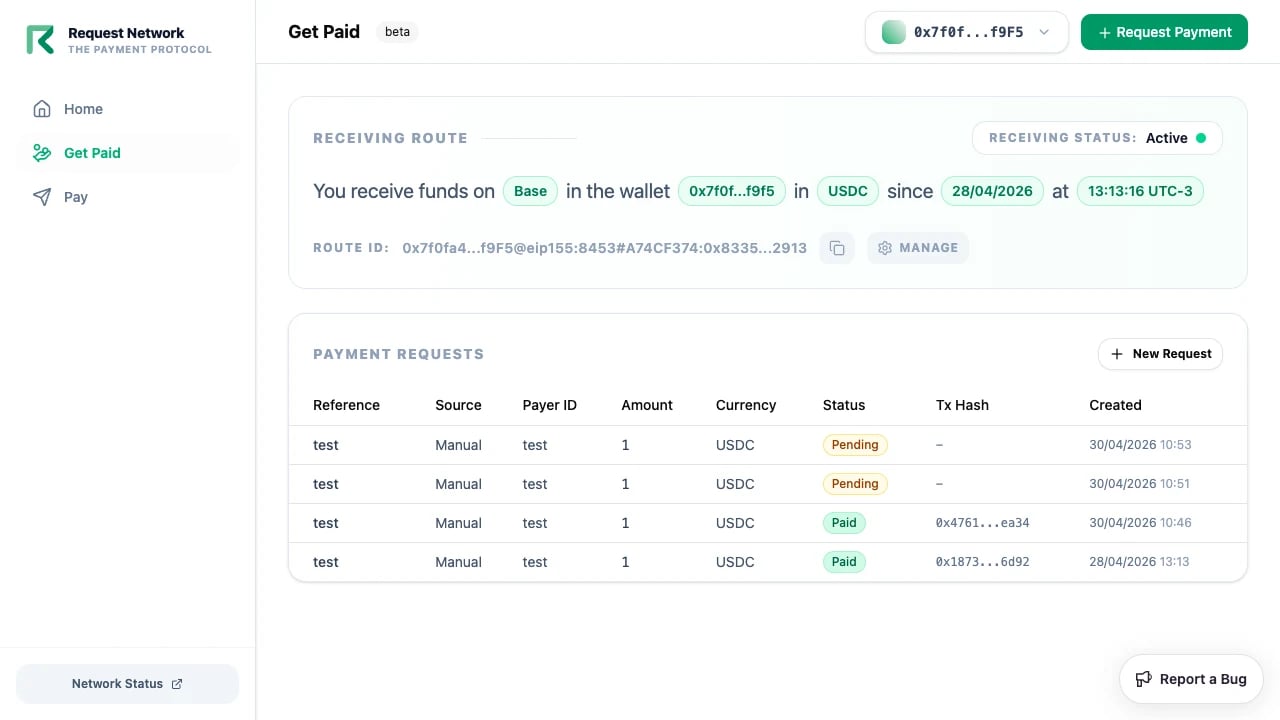Click the plus icon in New Request
The height and width of the screenshot is (720, 1280).
click(1117, 354)
